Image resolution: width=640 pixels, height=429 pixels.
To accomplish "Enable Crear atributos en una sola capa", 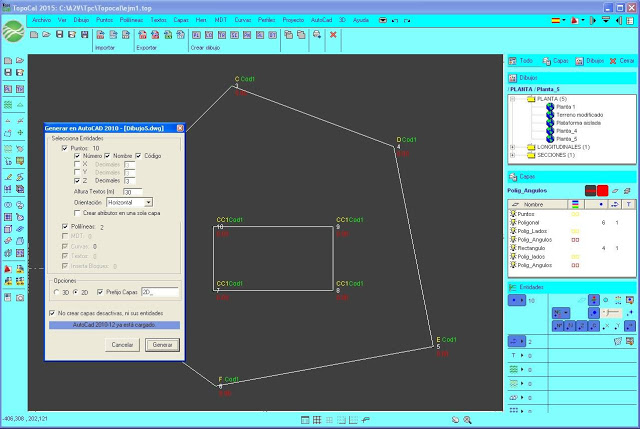I will tap(77, 213).
